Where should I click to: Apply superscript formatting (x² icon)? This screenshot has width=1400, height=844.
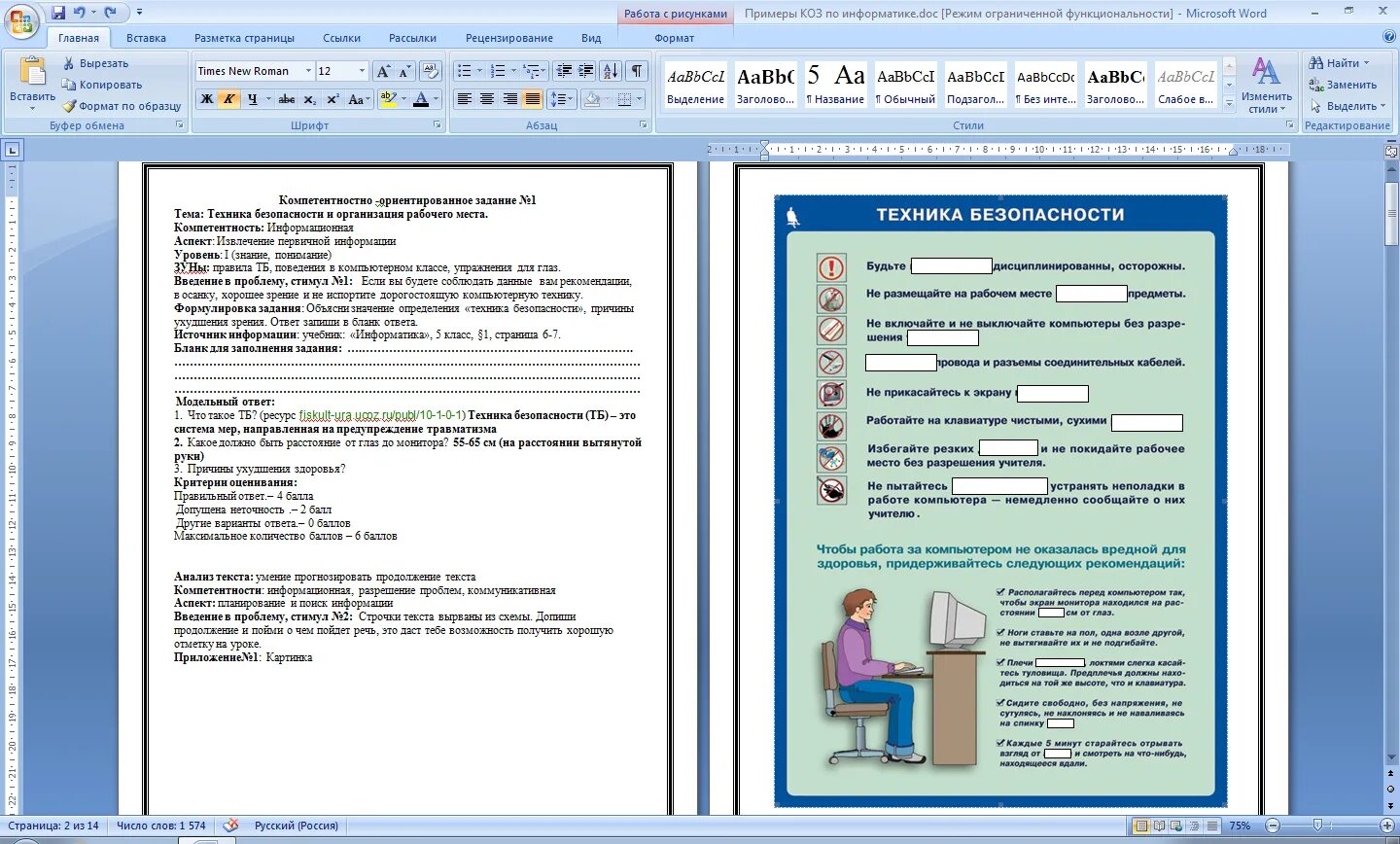pos(332,99)
